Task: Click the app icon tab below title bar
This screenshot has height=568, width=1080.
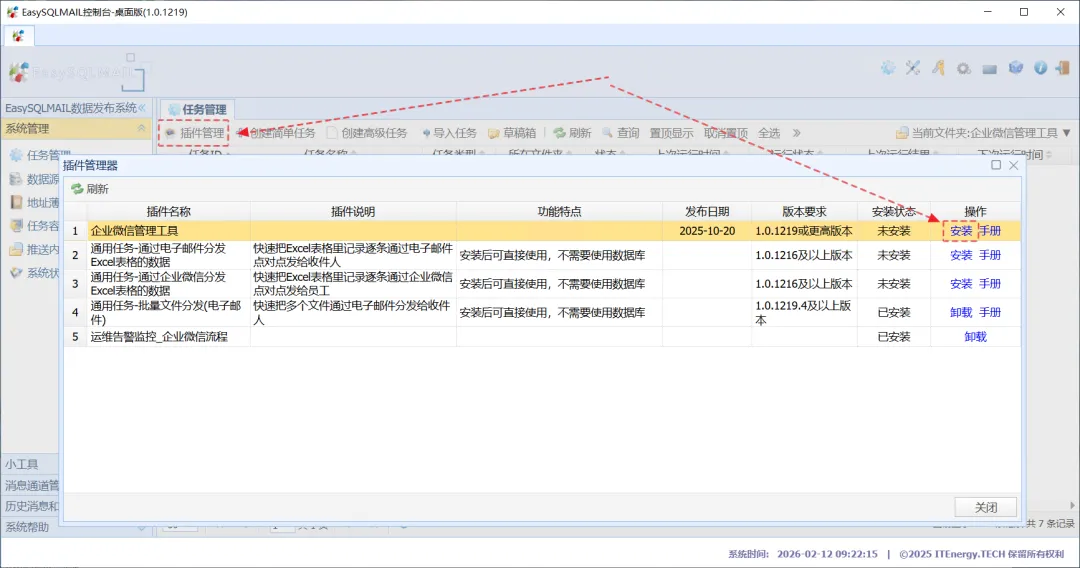Action: click(x=19, y=36)
